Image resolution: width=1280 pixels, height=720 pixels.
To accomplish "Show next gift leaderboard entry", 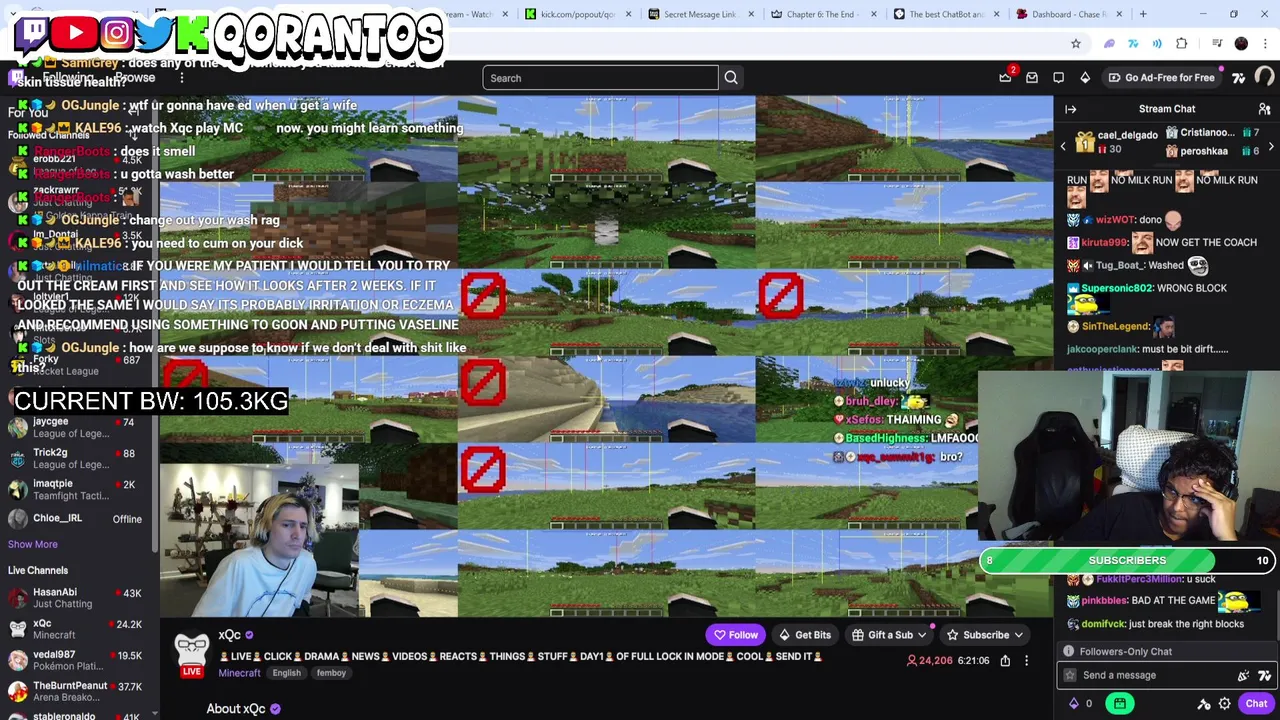I will point(1271,146).
